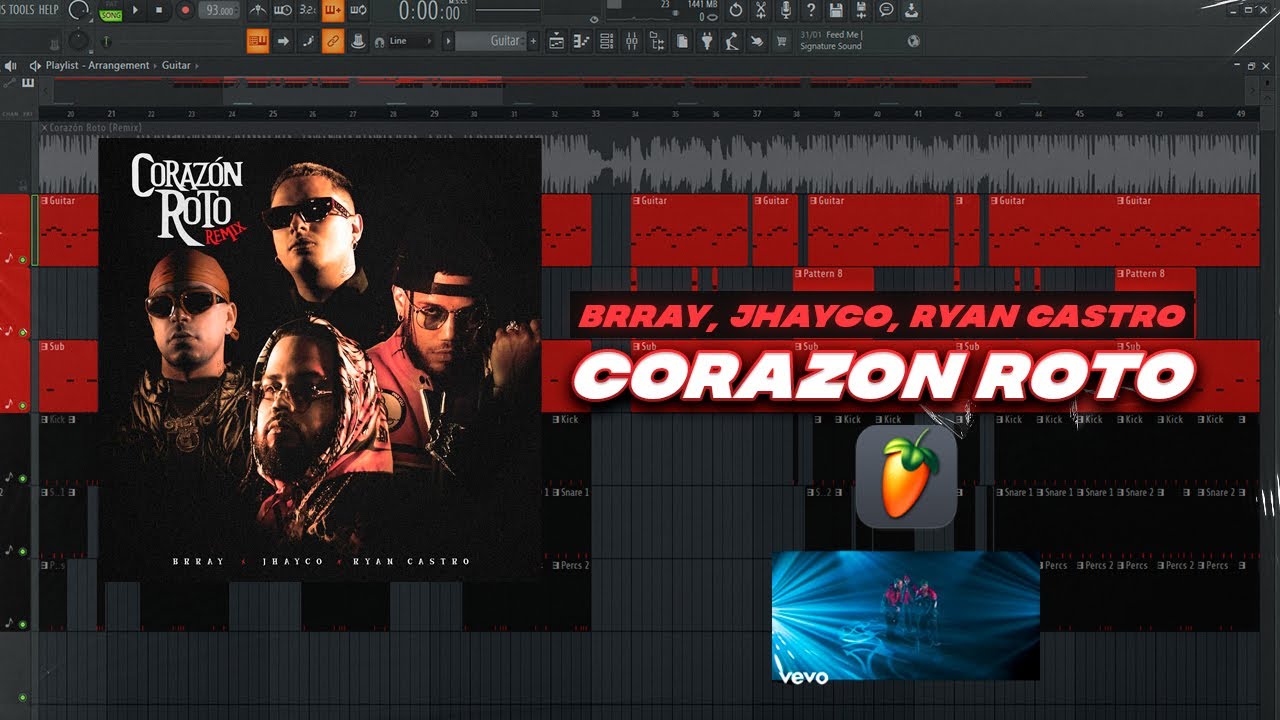
Task: Open the plugin picker plug icon
Action: [x=706, y=41]
